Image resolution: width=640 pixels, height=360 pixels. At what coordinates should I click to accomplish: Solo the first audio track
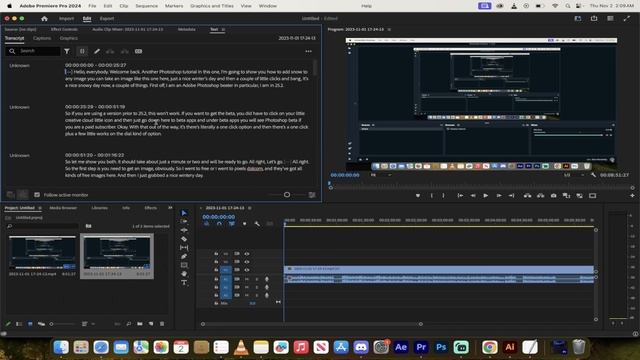tap(257, 279)
